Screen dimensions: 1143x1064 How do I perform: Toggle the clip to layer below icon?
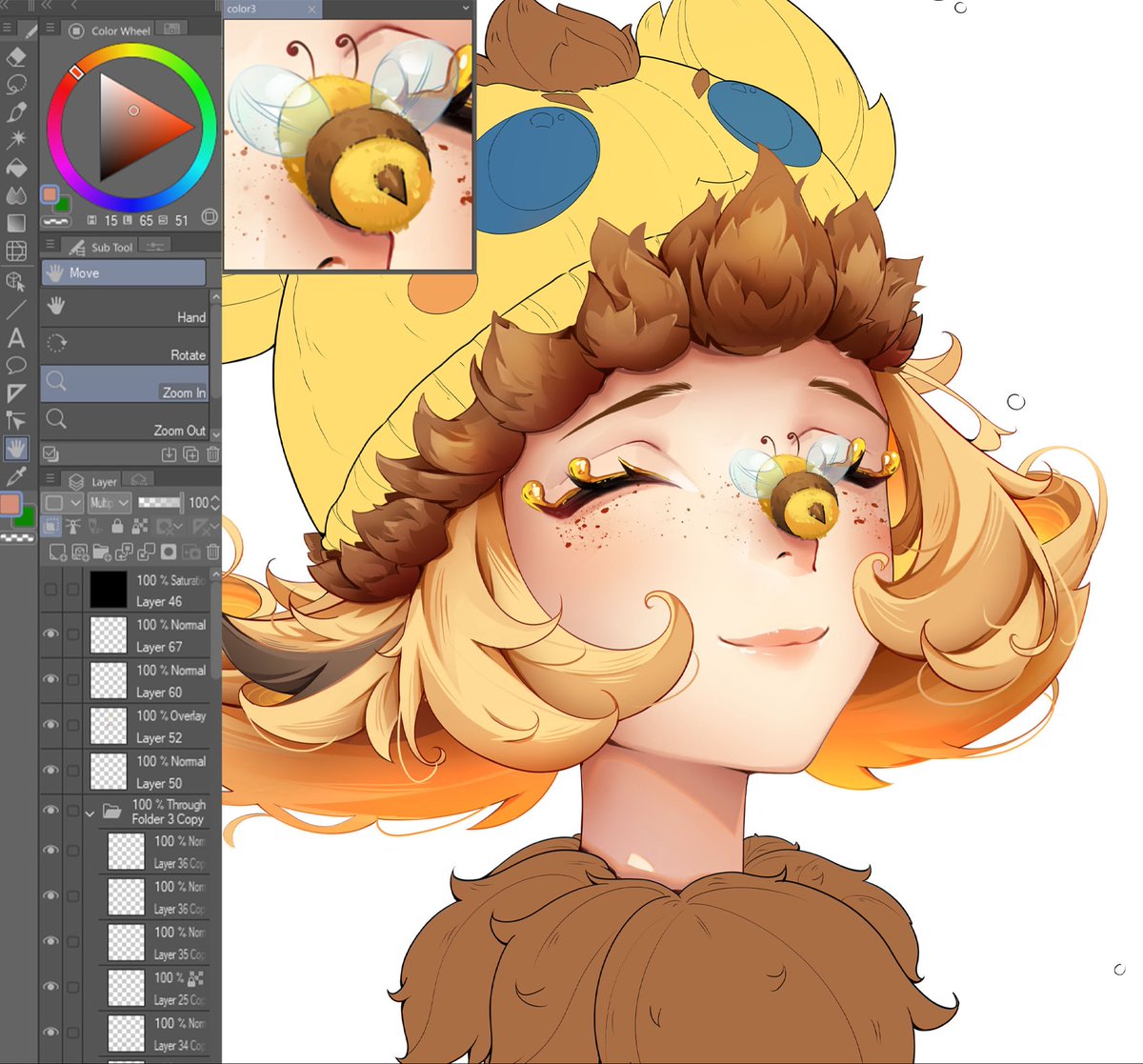coord(51,527)
